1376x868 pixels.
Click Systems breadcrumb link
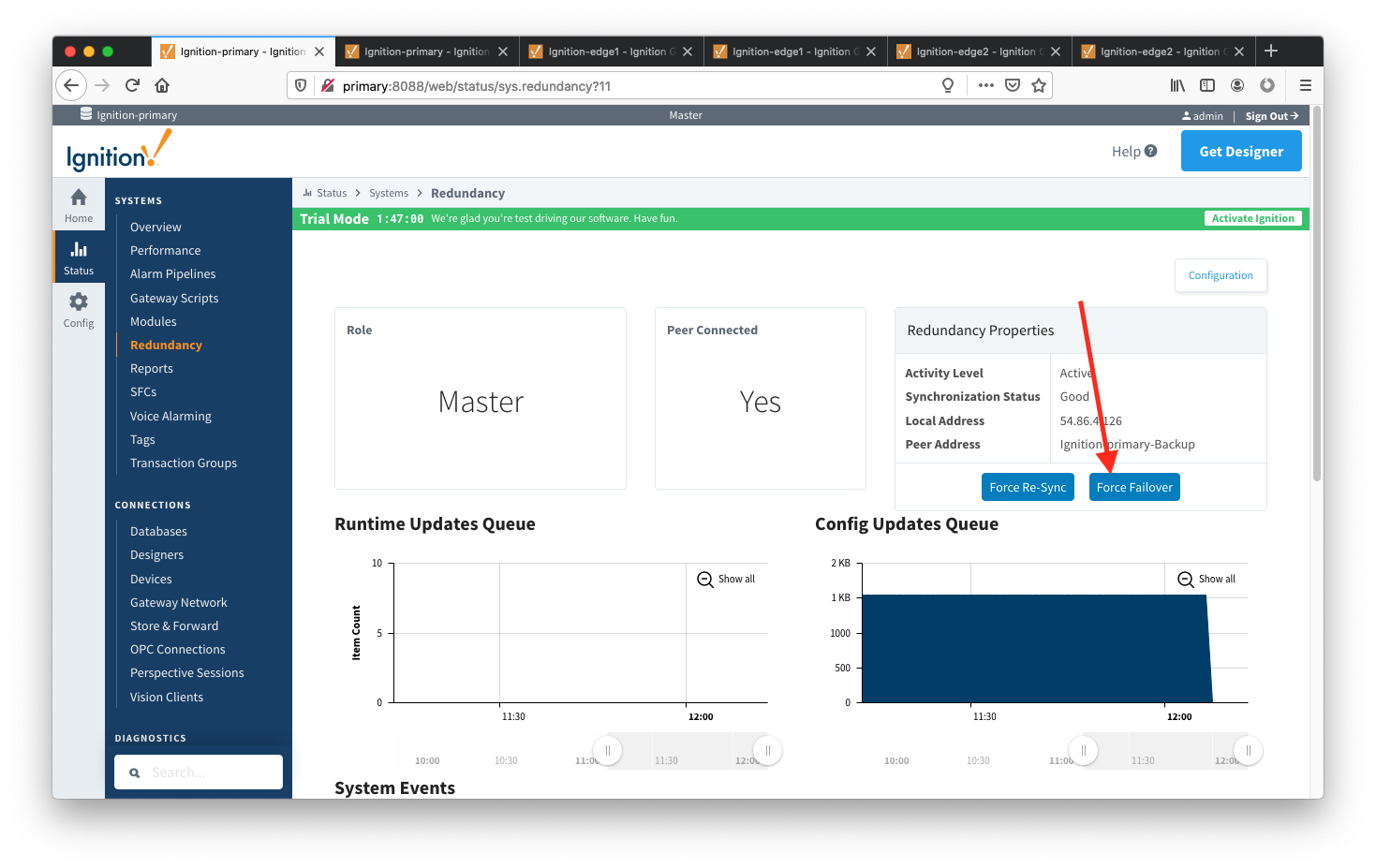(x=389, y=193)
